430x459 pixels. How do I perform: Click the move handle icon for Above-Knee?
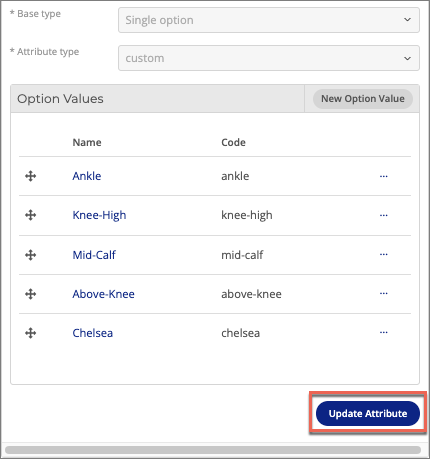tap(31, 294)
